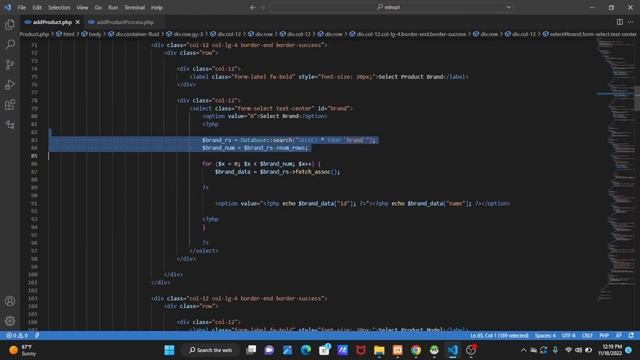The height and width of the screenshot is (360, 640).
Task: Open the Extensions view
Action: pyautogui.click(x=10, y=104)
